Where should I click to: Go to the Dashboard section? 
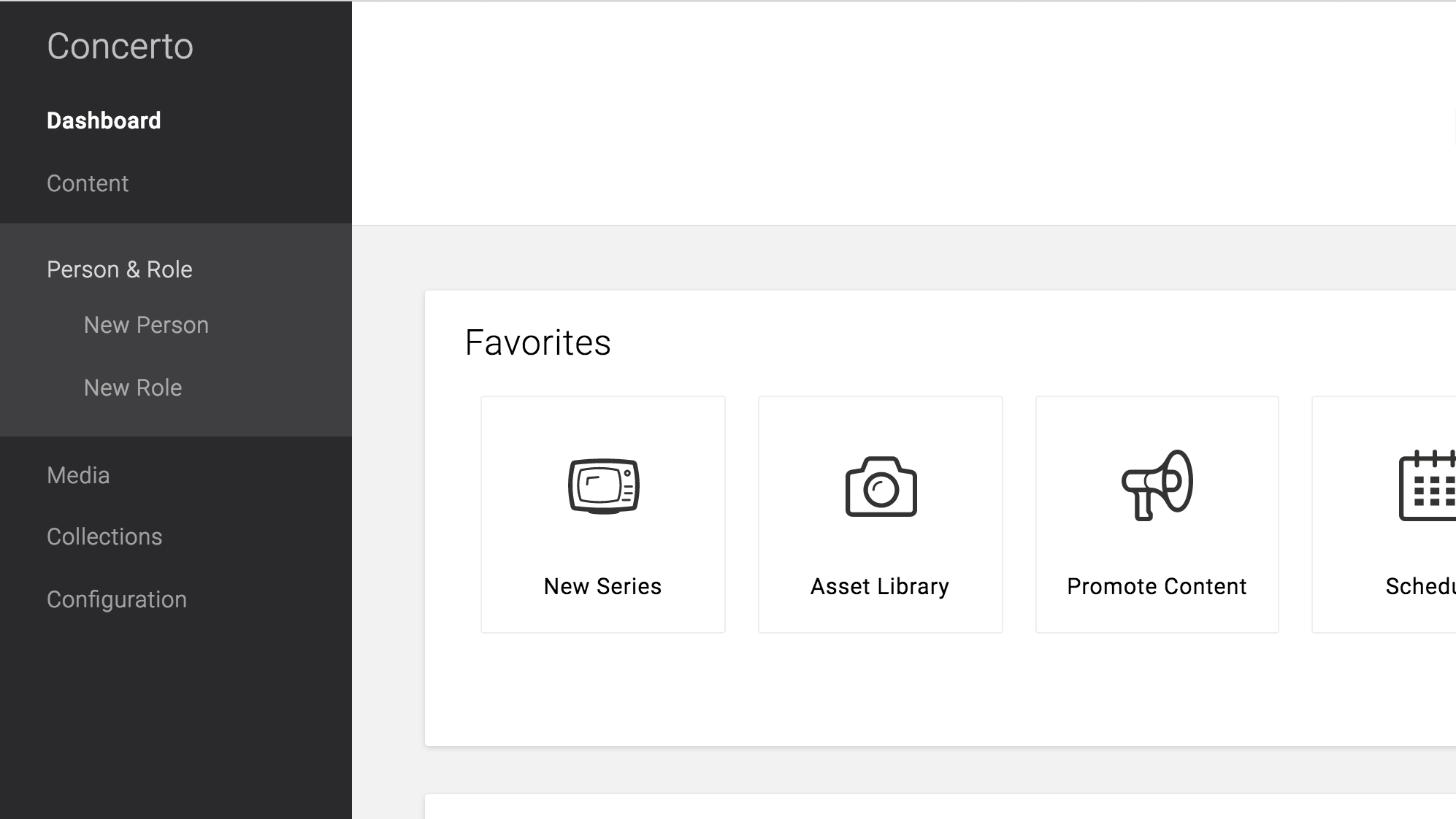tap(104, 120)
